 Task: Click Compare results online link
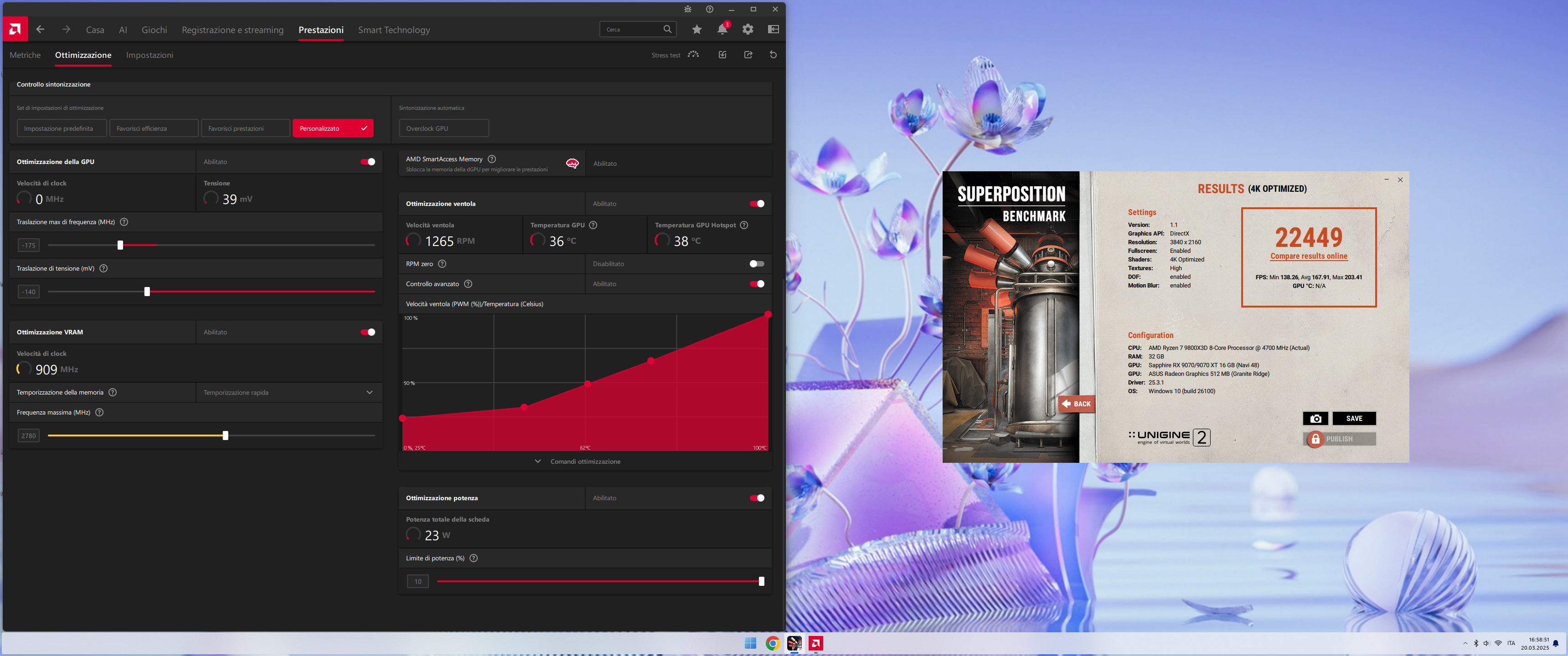(x=1309, y=256)
